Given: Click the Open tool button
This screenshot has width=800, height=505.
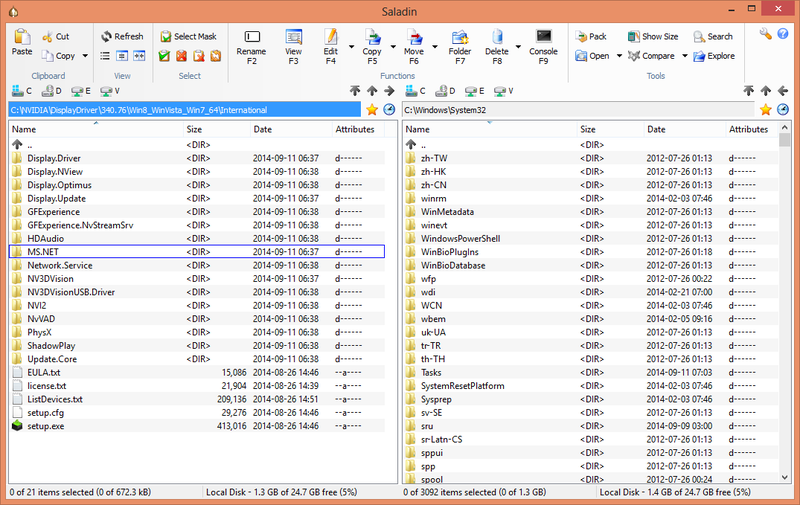Looking at the screenshot, I should (592, 56).
